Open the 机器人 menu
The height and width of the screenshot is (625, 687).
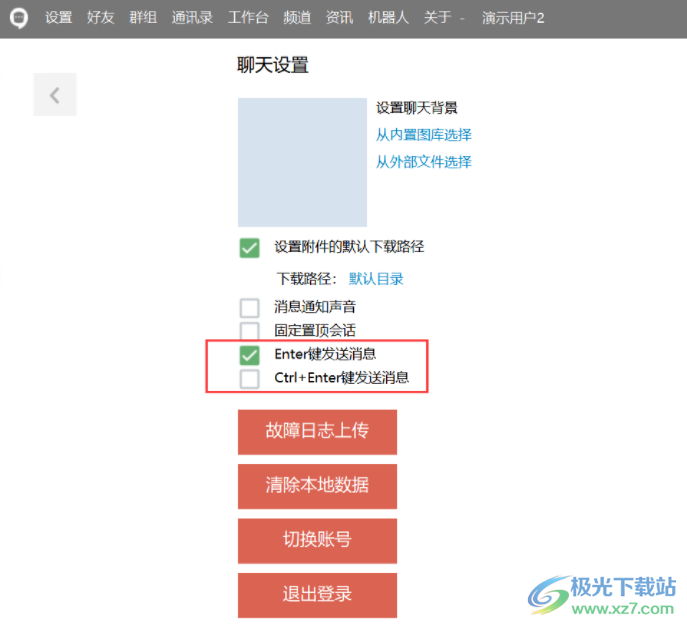point(388,18)
